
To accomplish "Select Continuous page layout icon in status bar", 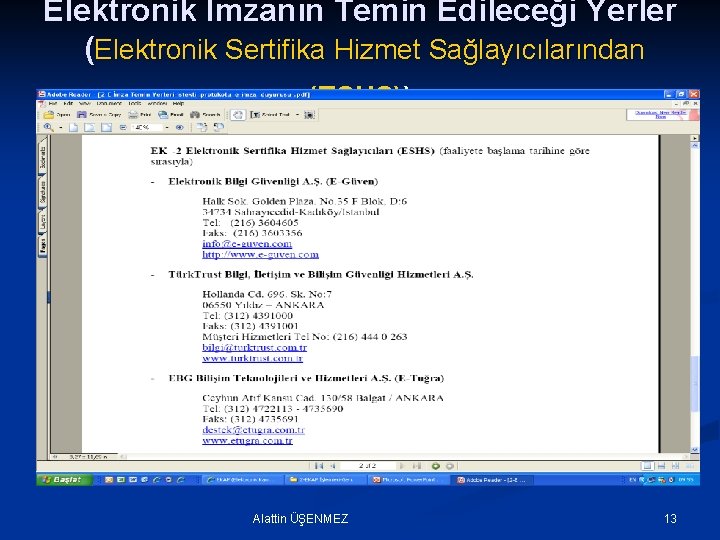I will [661, 466].
